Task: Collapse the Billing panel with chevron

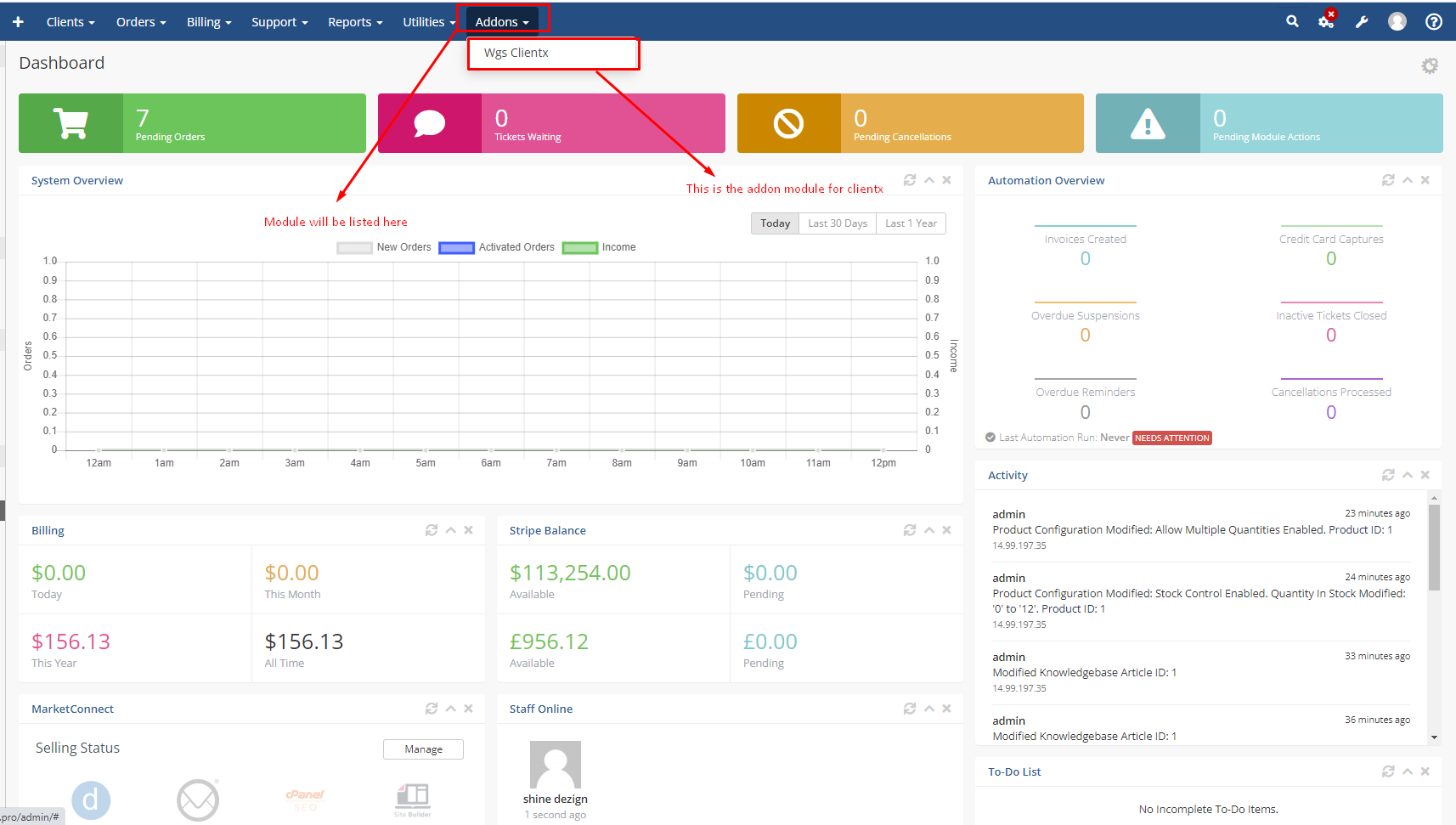Action: click(x=451, y=530)
